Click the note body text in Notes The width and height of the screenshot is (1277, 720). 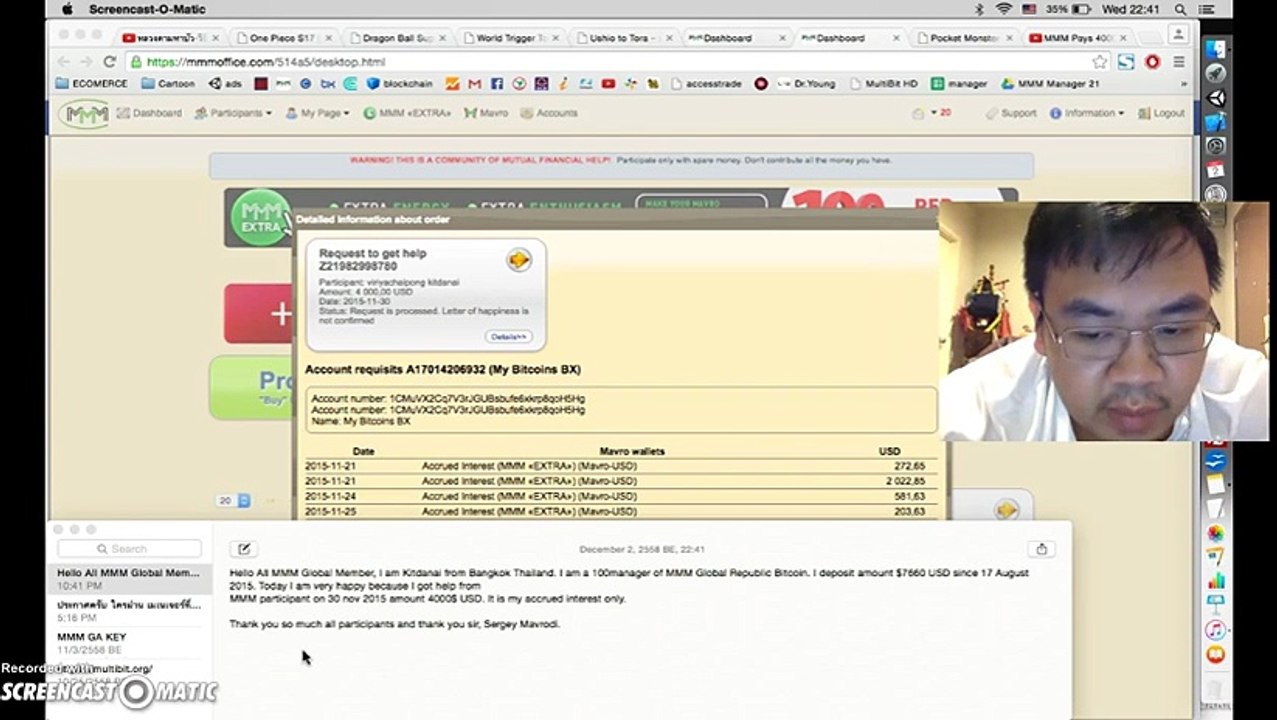[629, 598]
